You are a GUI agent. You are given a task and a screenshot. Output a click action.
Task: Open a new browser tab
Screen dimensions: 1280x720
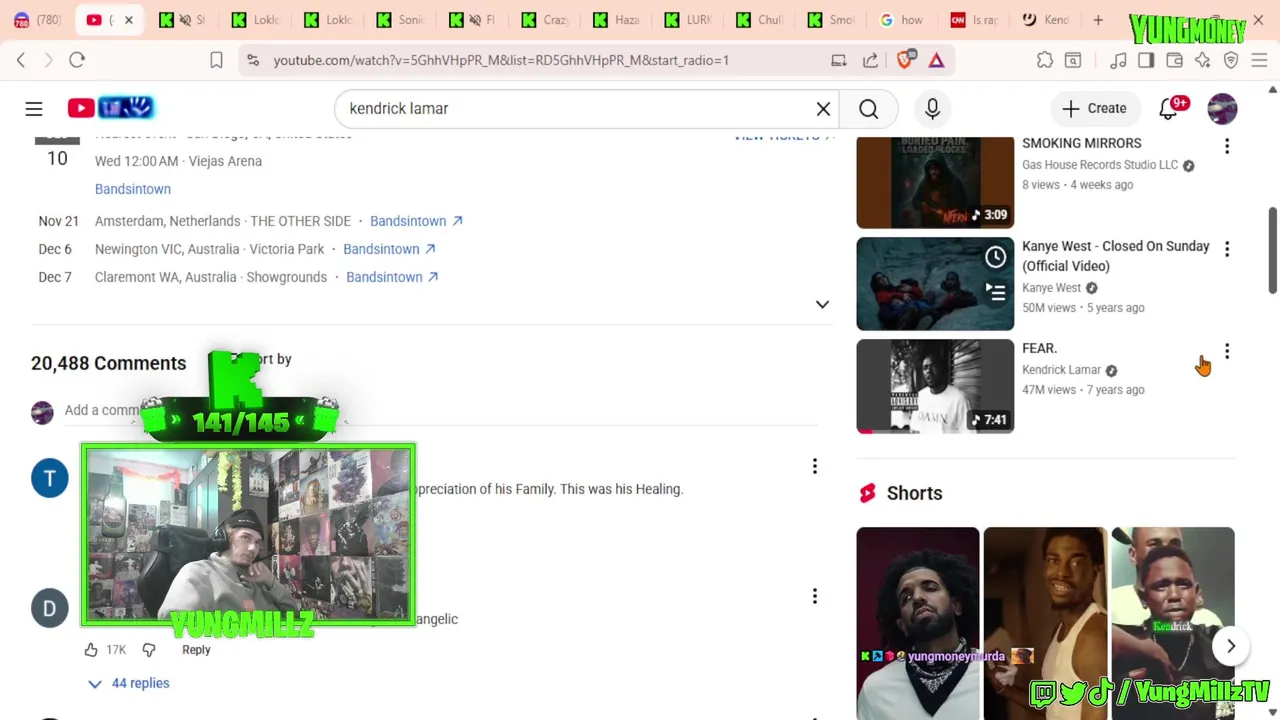(1098, 20)
